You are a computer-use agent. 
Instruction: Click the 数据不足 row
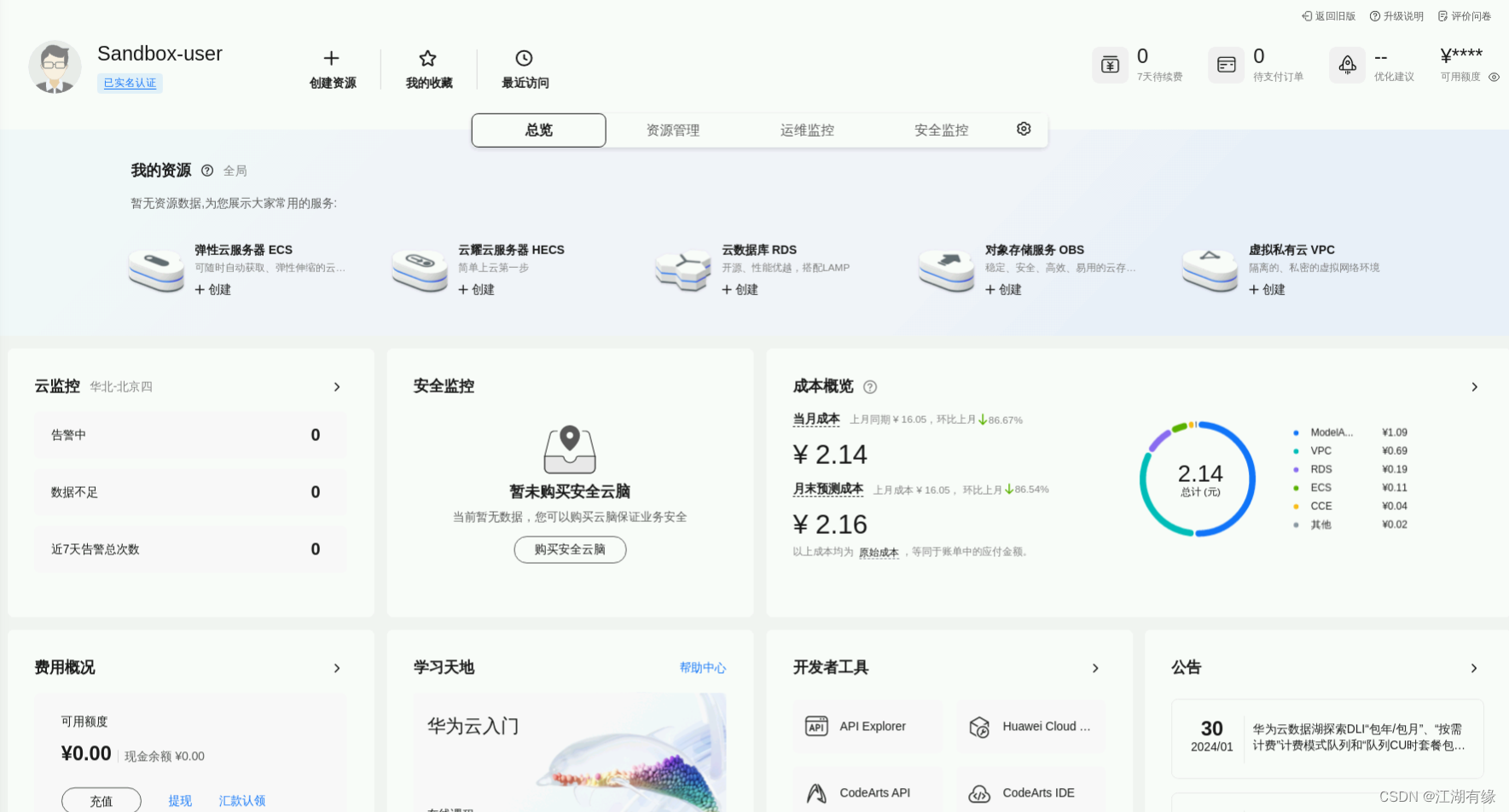point(190,492)
